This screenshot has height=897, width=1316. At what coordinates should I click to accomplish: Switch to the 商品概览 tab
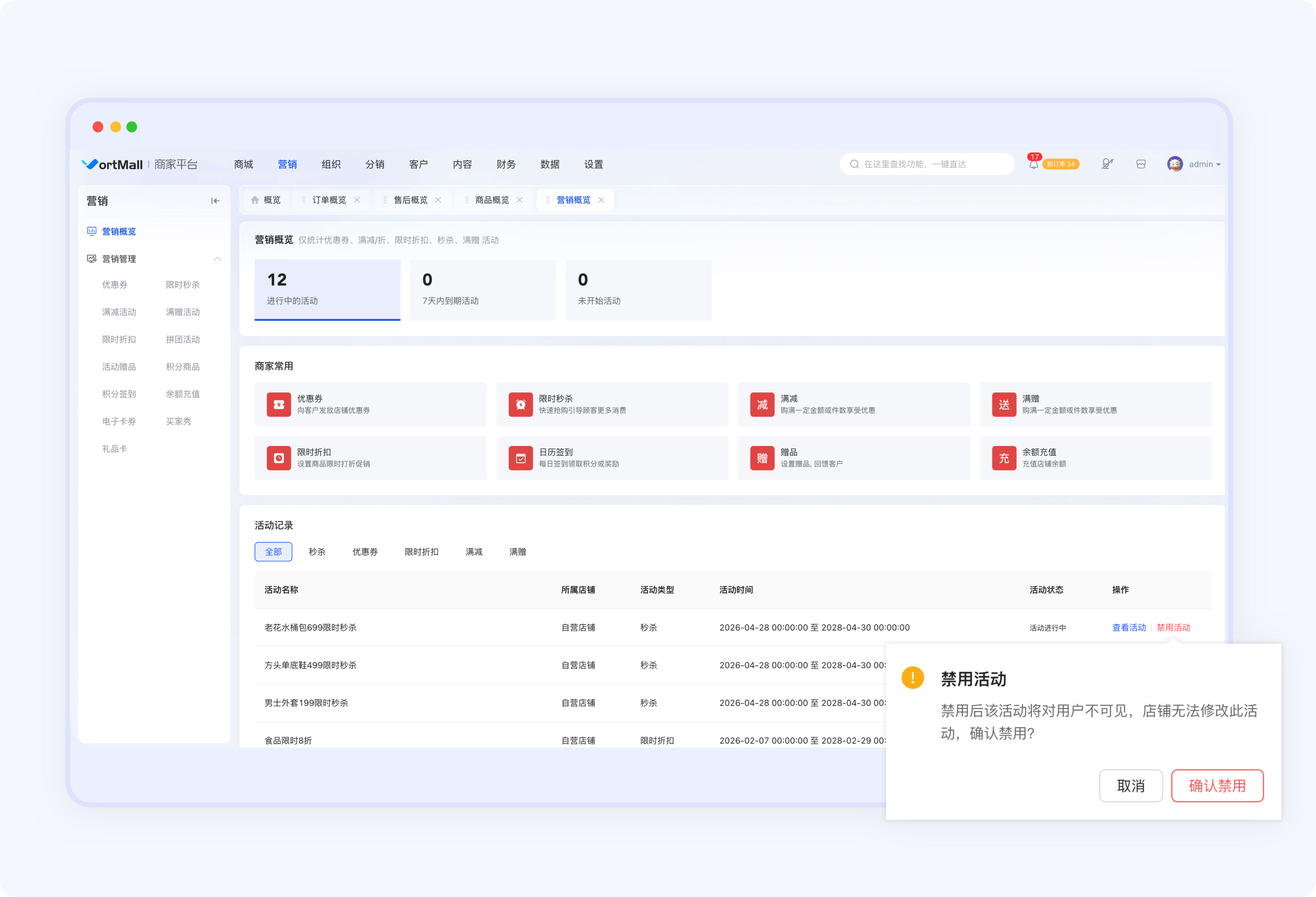click(x=492, y=200)
